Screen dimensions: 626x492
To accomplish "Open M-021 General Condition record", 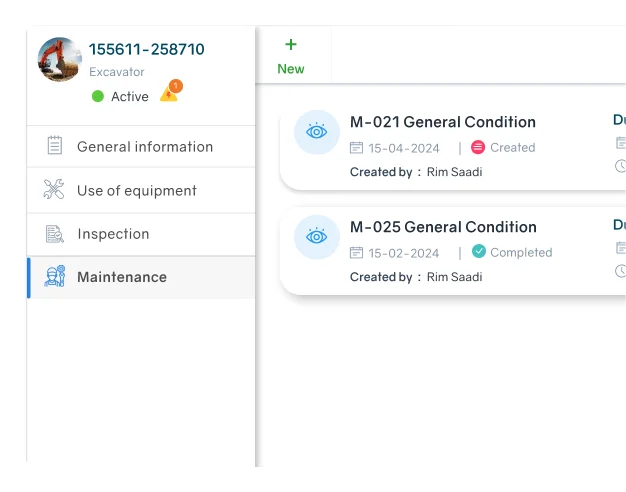I will pyautogui.click(x=442, y=122).
